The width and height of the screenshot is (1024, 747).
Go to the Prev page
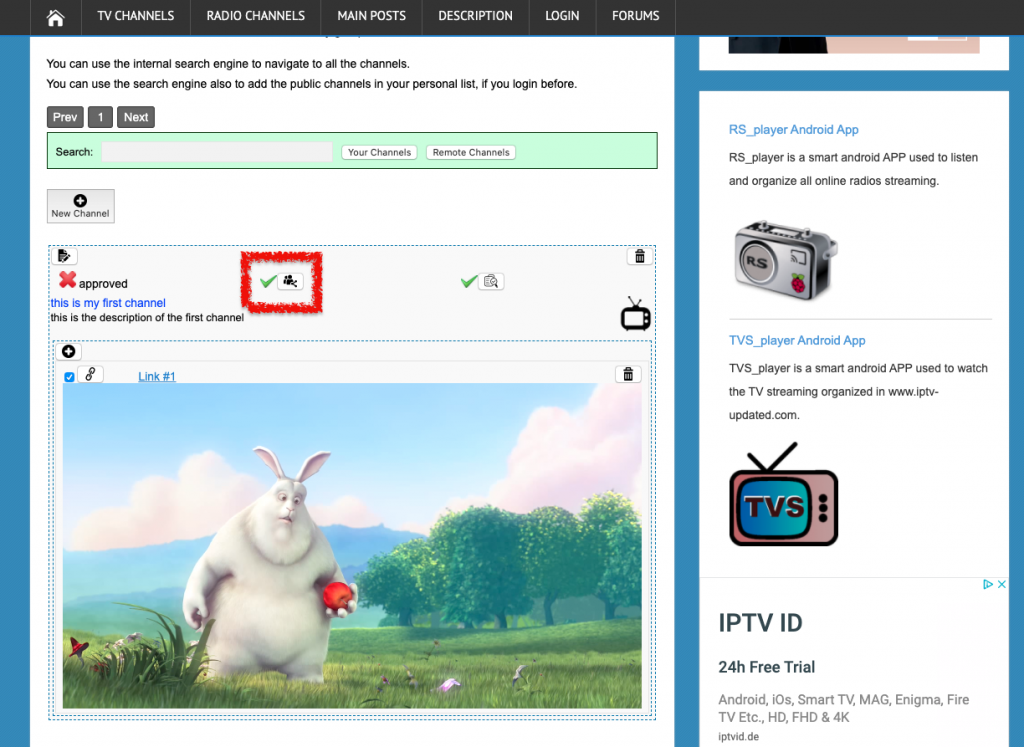coord(65,117)
